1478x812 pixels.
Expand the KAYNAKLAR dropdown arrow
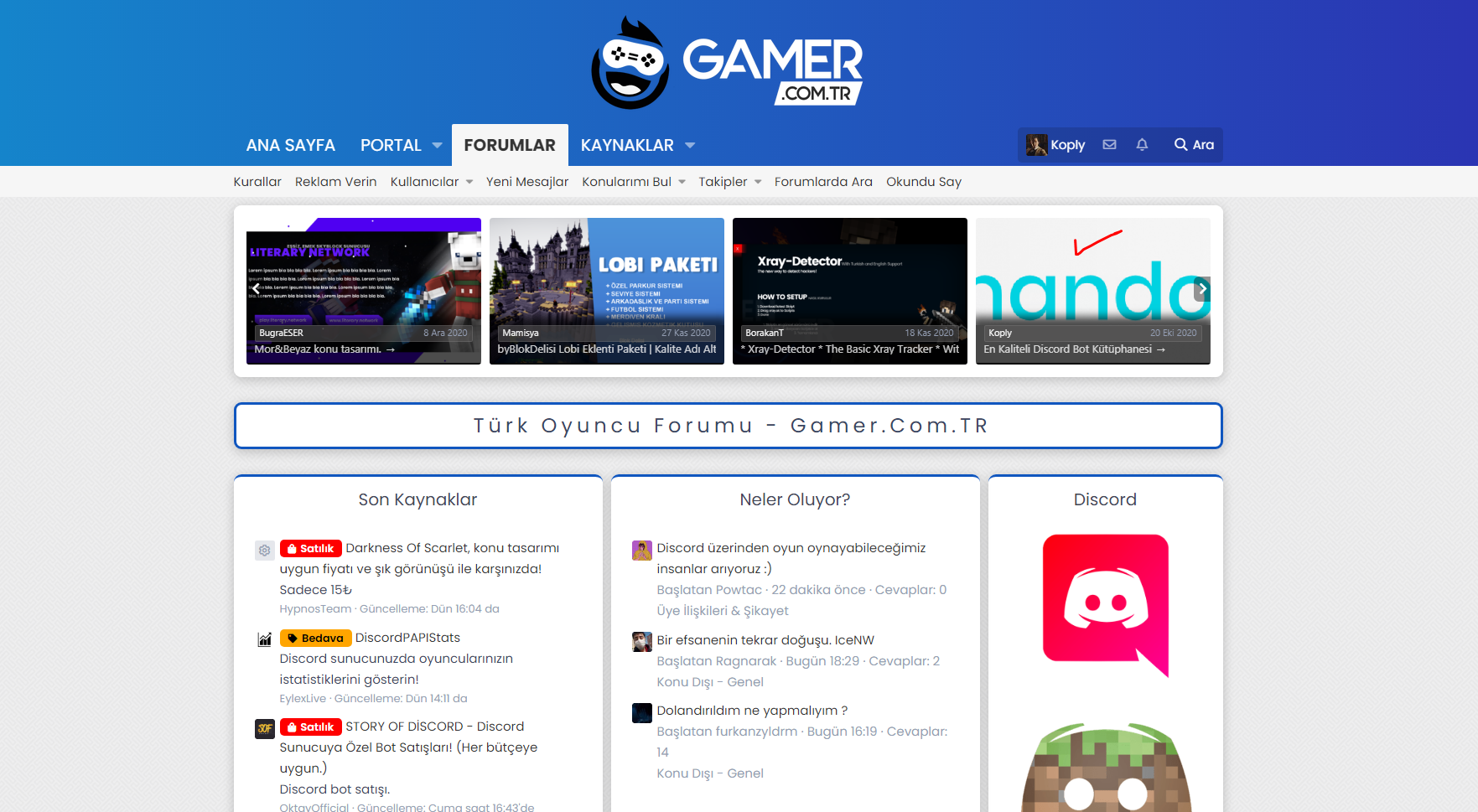pyautogui.click(x=690, y=146)
